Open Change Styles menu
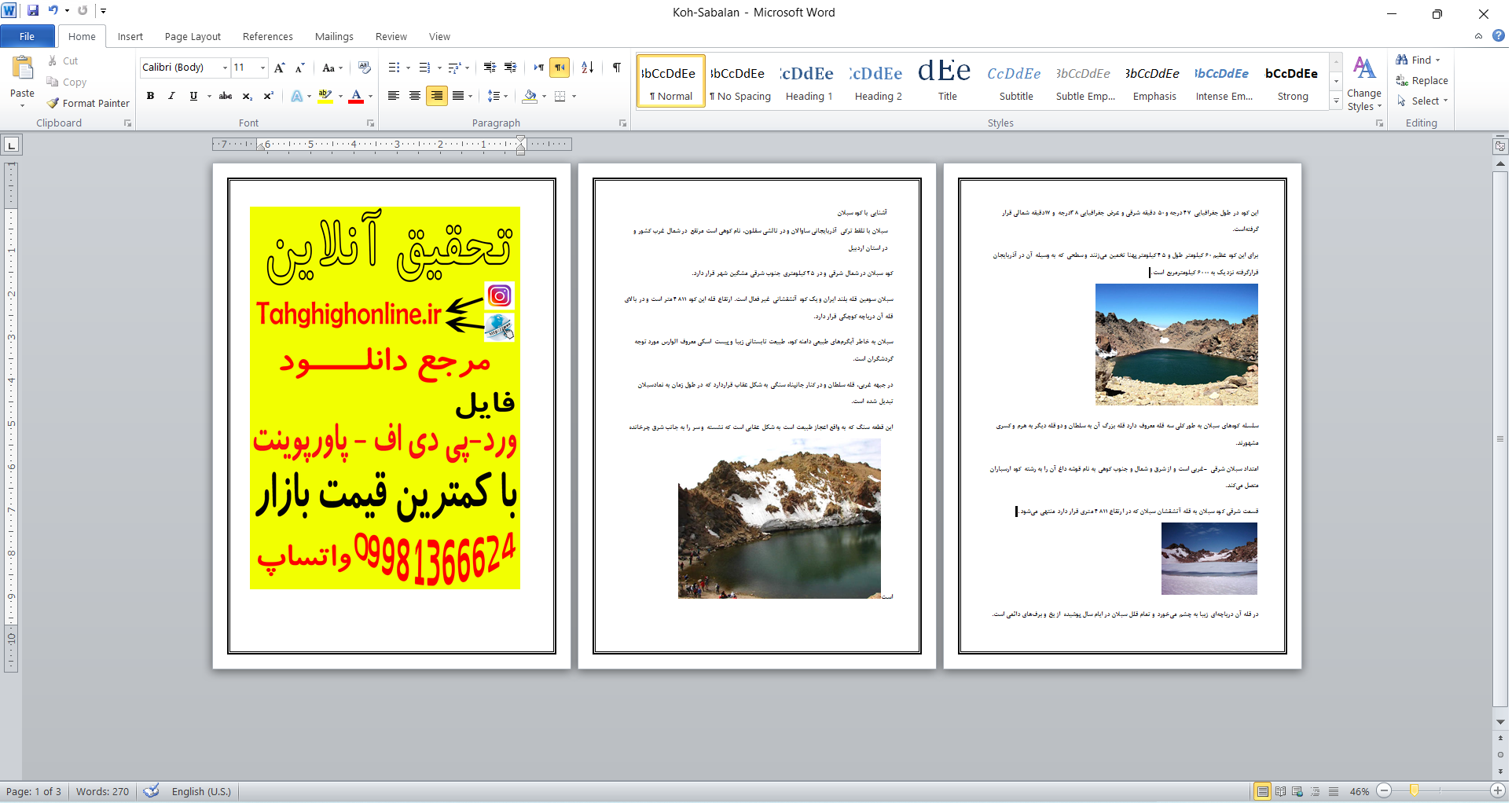This screenshot has height=803, width=1512. [1364, 83]
